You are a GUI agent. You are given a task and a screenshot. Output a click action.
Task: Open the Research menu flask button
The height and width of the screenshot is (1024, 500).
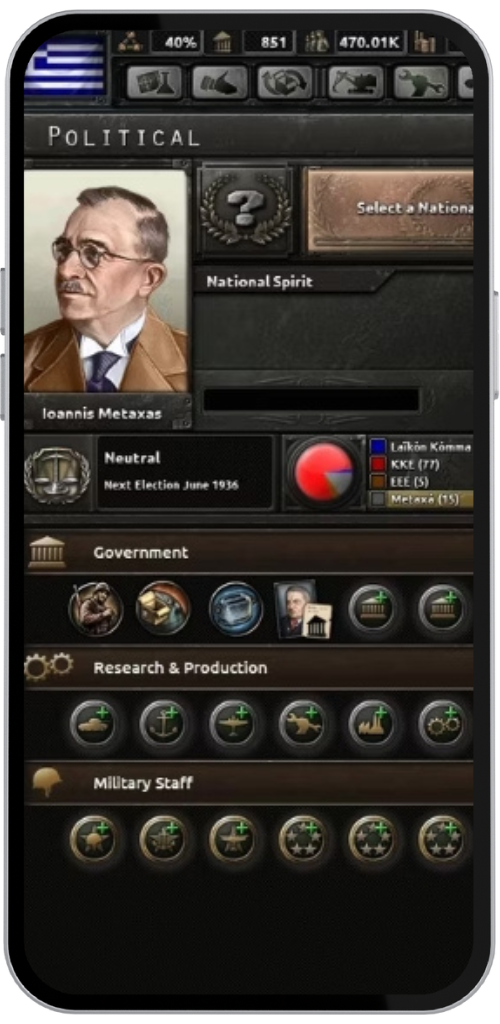pos(153,82)
